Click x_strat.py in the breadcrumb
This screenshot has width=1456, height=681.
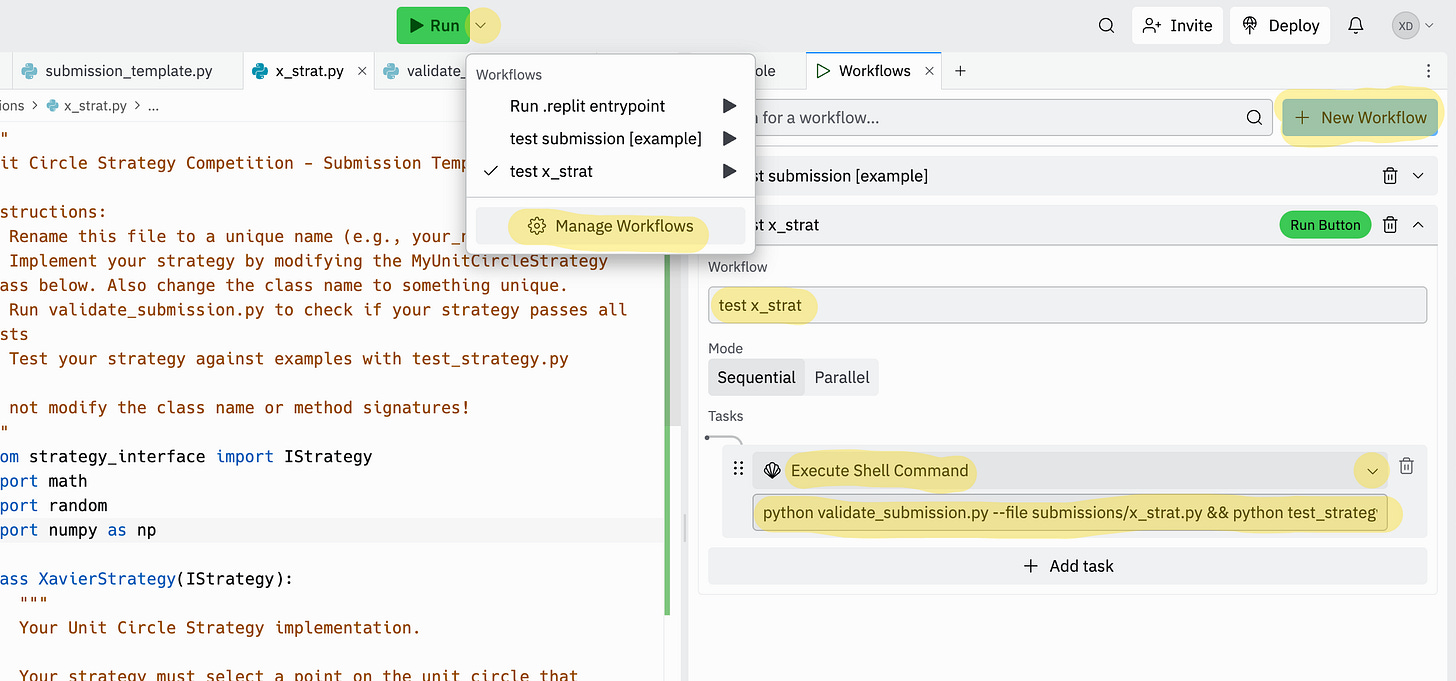(95, 105)
